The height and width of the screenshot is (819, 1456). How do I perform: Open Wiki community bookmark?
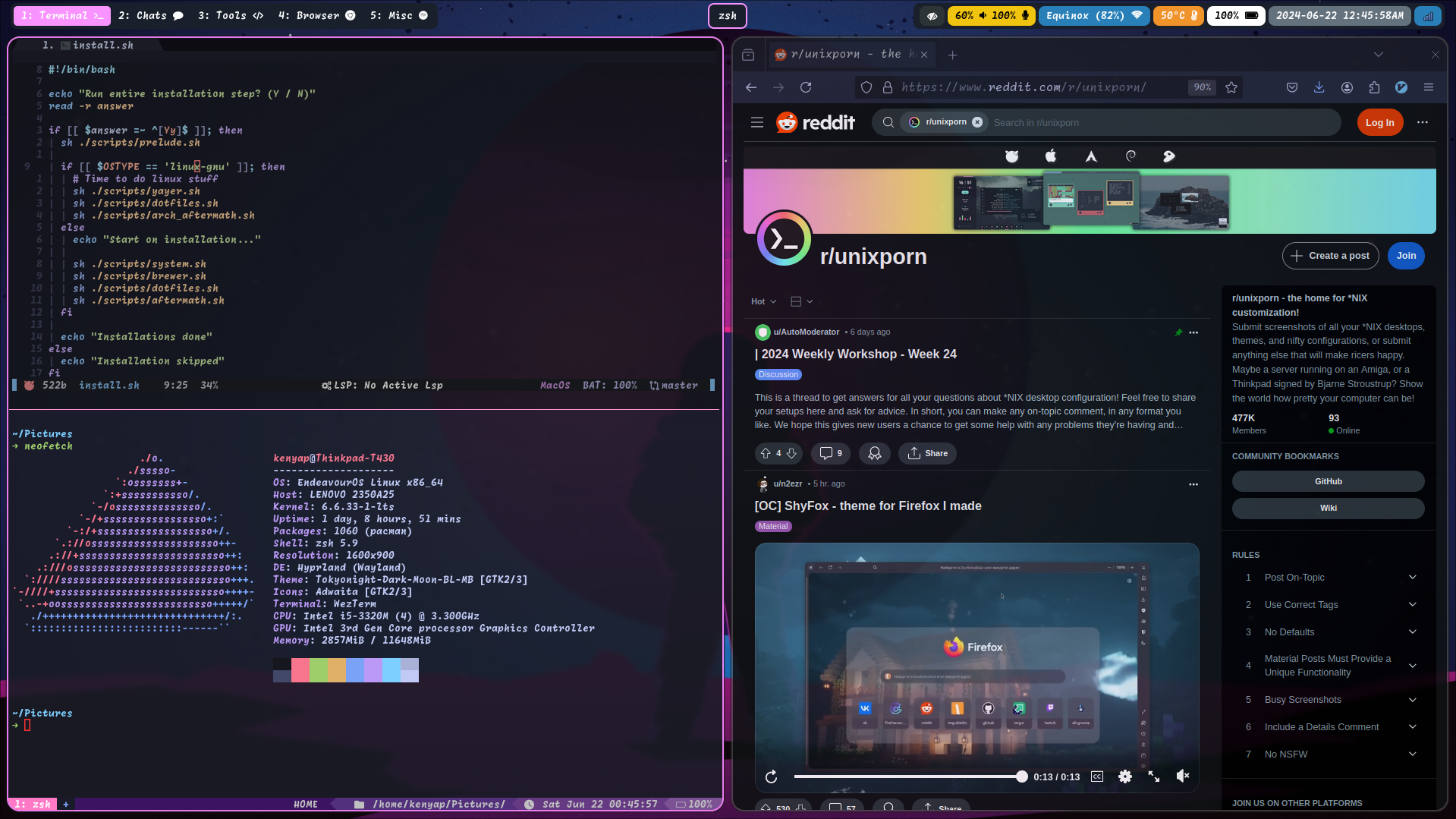coord(1328,508)
